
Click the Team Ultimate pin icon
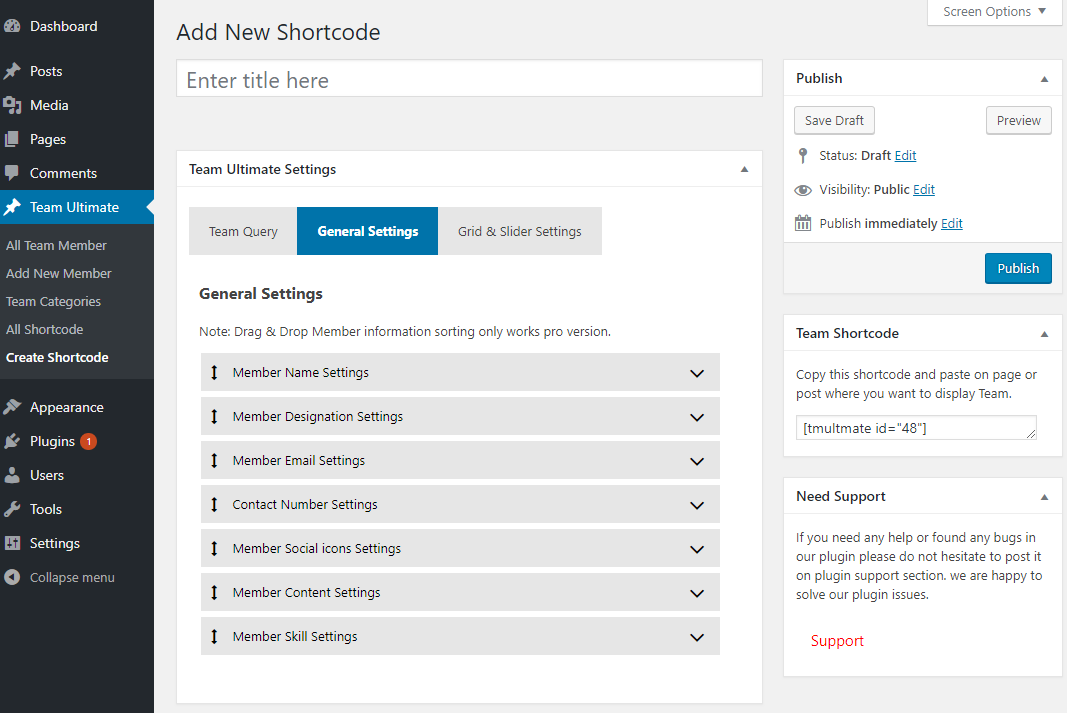tap(12, 207)
